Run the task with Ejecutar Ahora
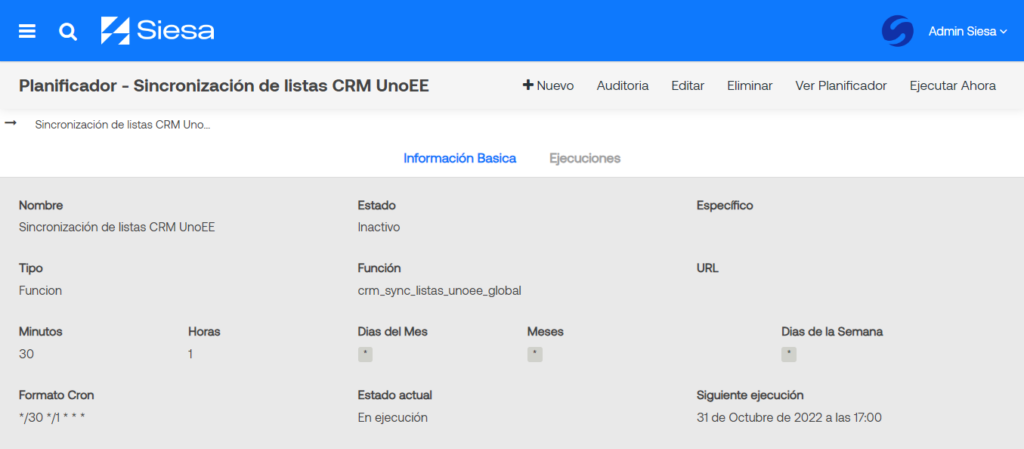 (952, 86)
